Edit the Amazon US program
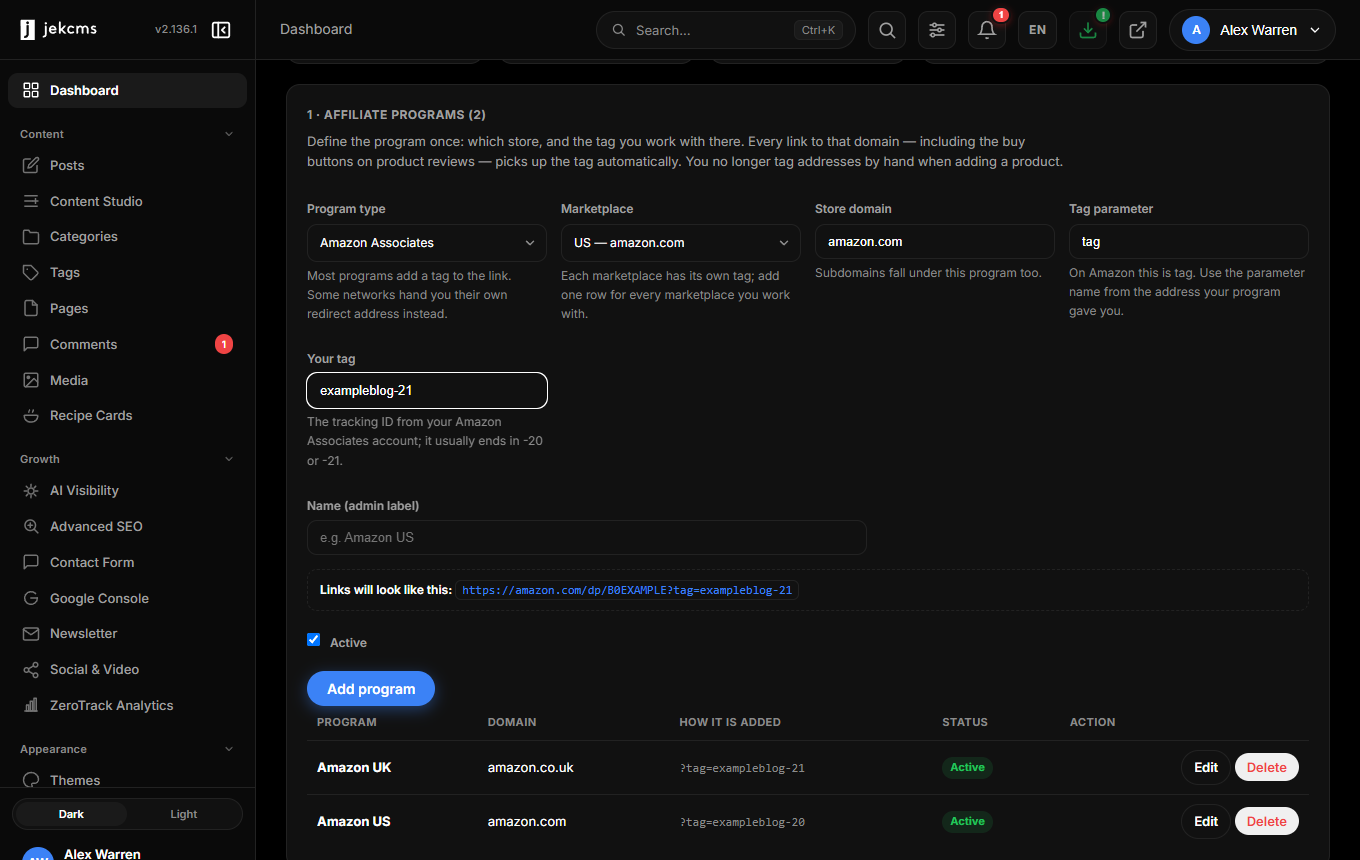Screen dimensions: 1360x860 [1206, 822]
